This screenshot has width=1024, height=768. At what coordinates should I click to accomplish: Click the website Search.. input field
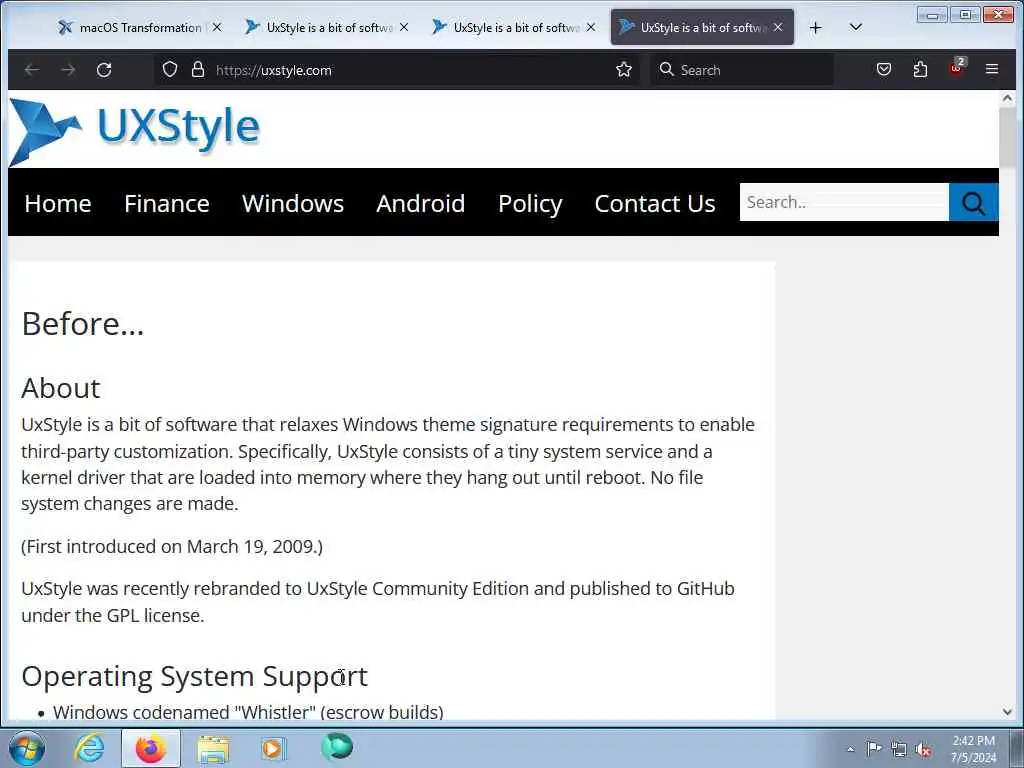pyautogui.click(x=844, y=202)
